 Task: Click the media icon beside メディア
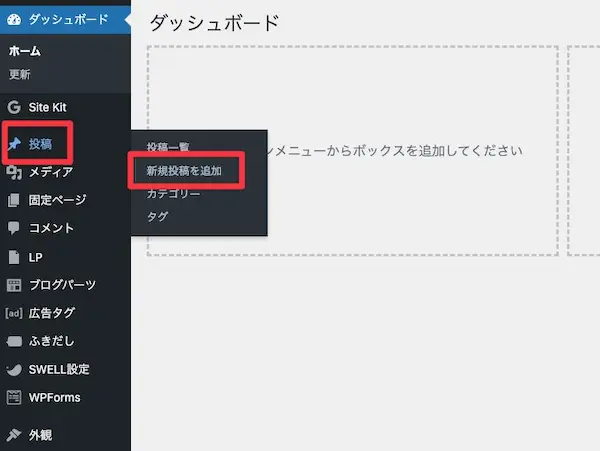coord(14,172)
